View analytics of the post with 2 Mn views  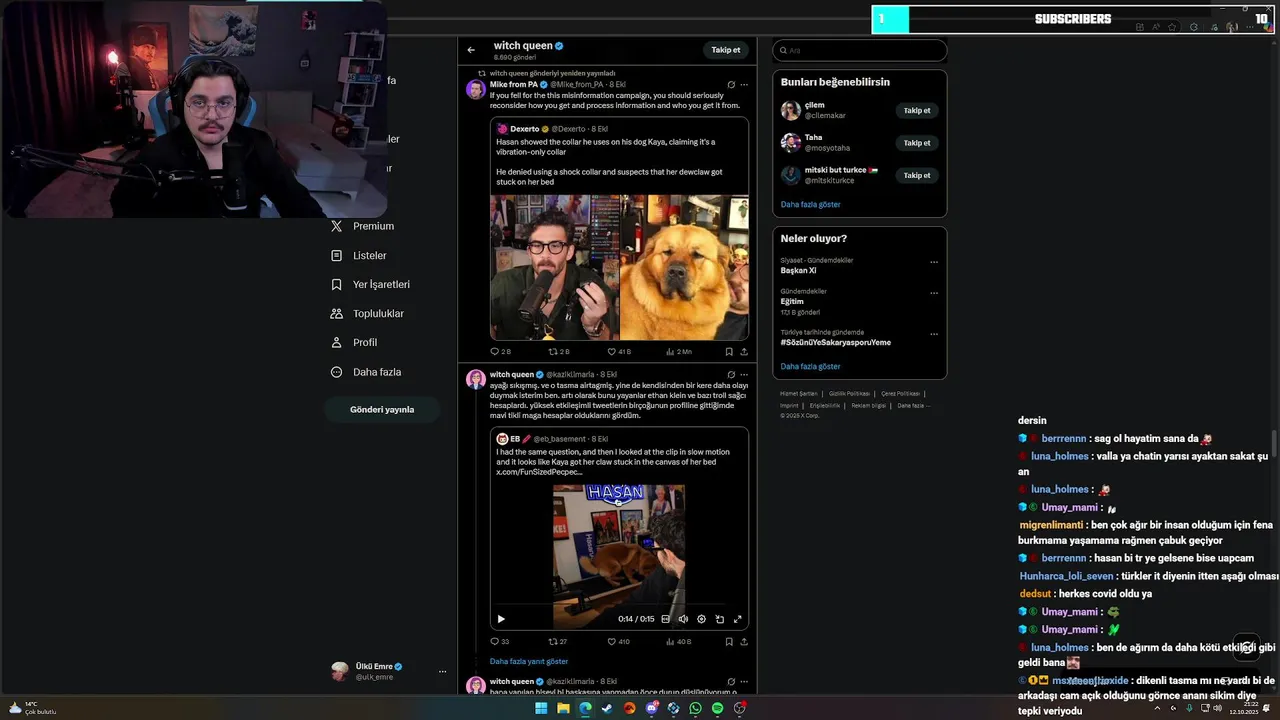pos(678,352)
